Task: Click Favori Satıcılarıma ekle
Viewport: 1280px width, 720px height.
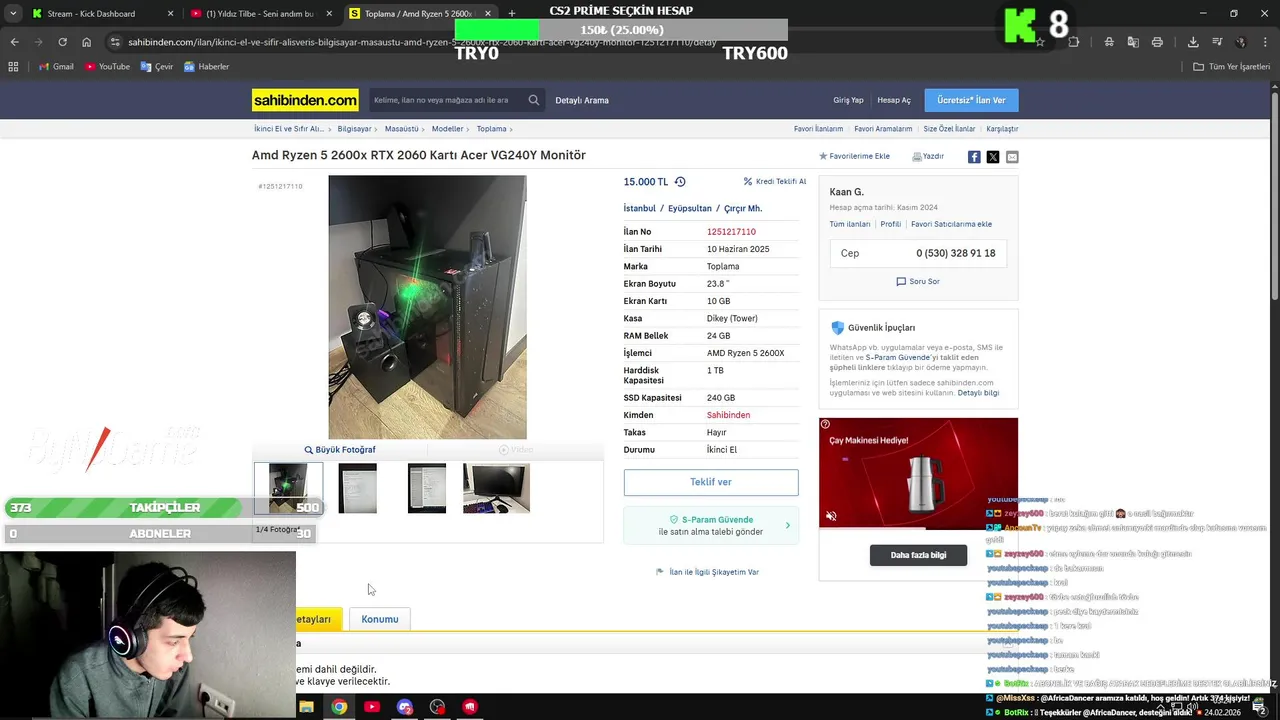Action: 951,224
